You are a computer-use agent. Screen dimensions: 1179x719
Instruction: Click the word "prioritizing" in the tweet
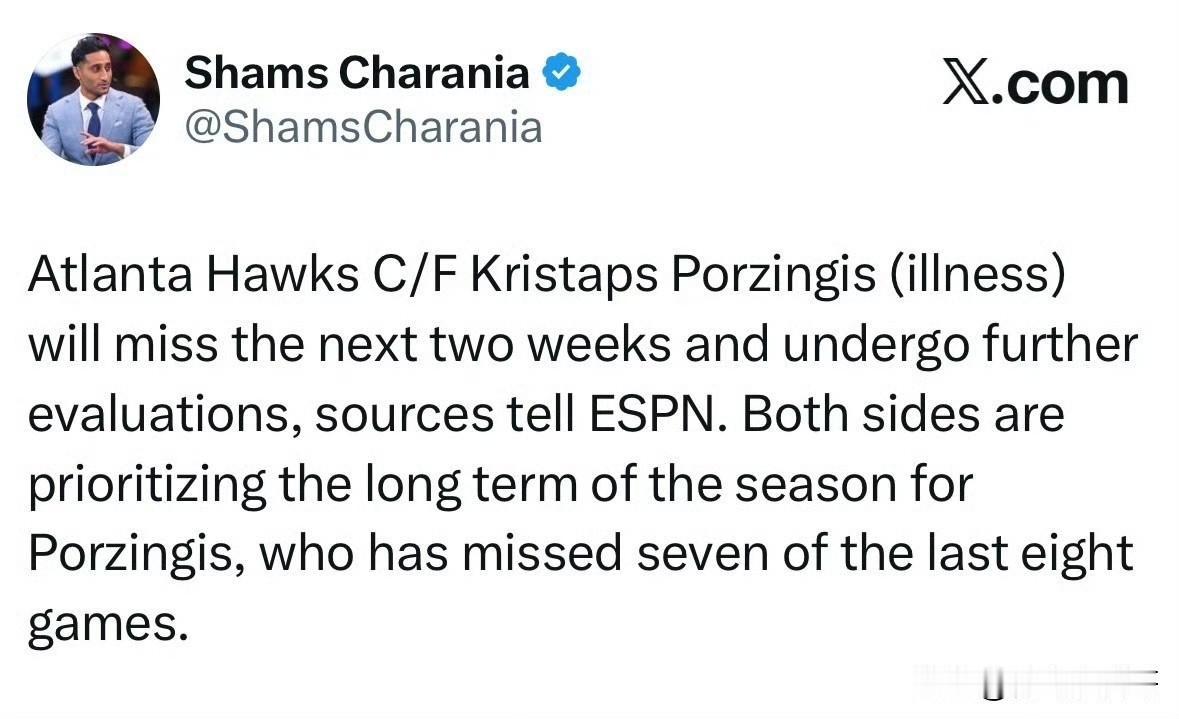(x=147, y=484)
